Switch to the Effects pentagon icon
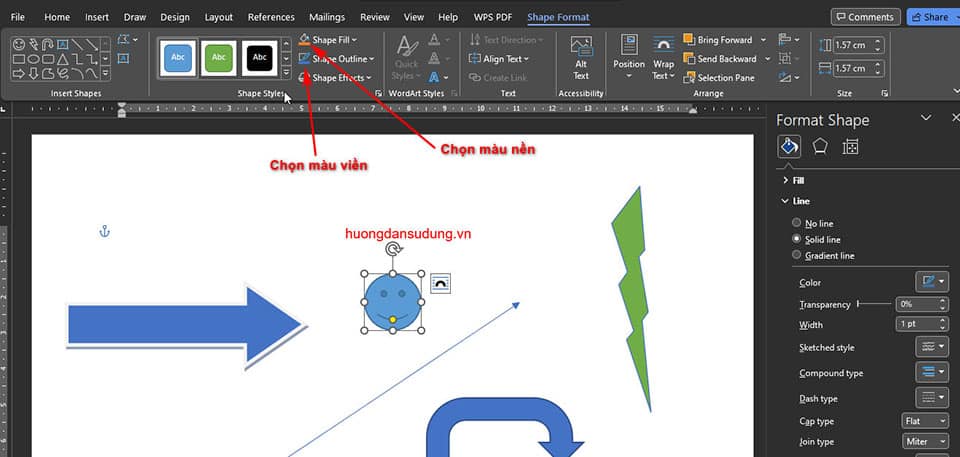960x457 pixels. [820, 147]
